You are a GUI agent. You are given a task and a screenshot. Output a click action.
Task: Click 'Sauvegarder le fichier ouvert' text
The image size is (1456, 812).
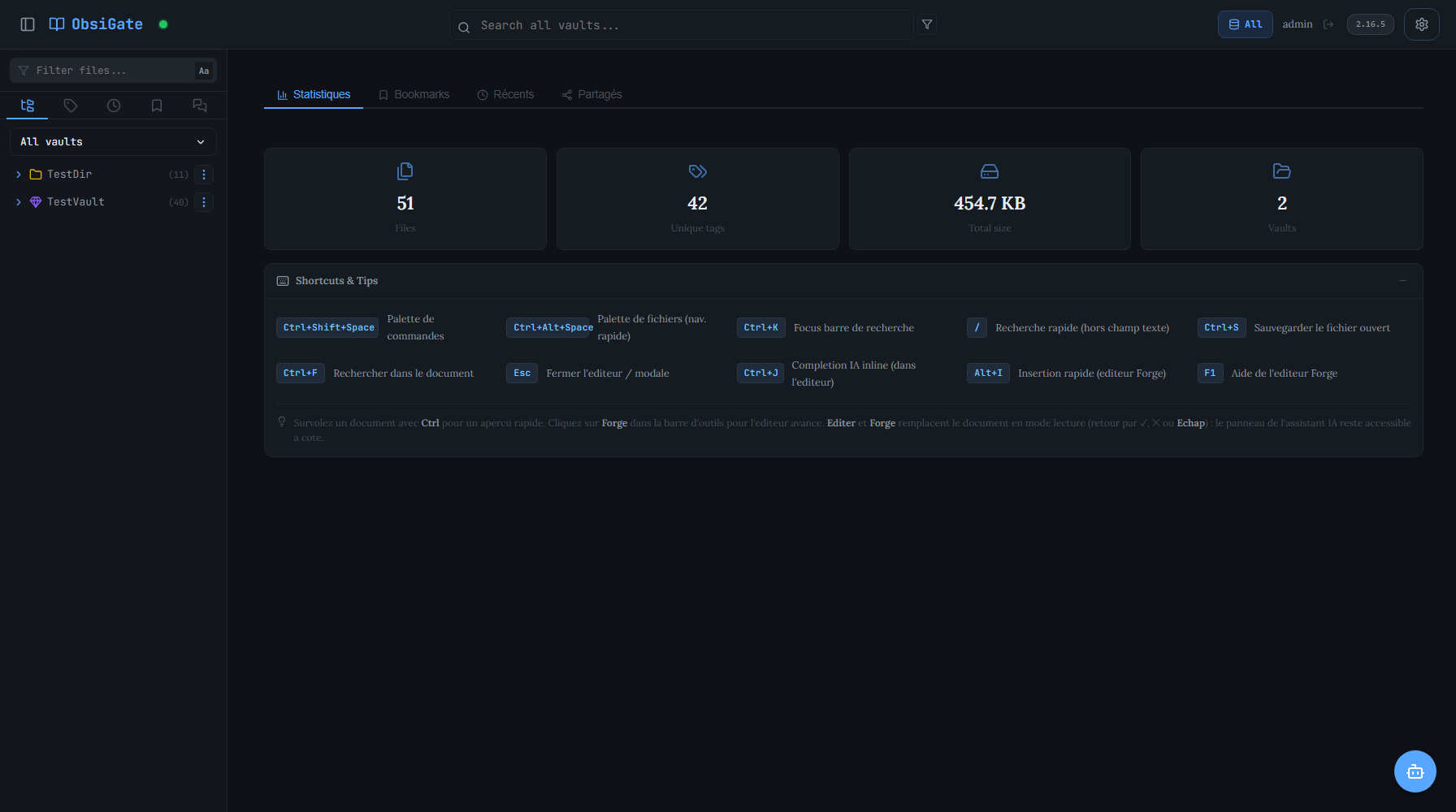point(1322,328)
